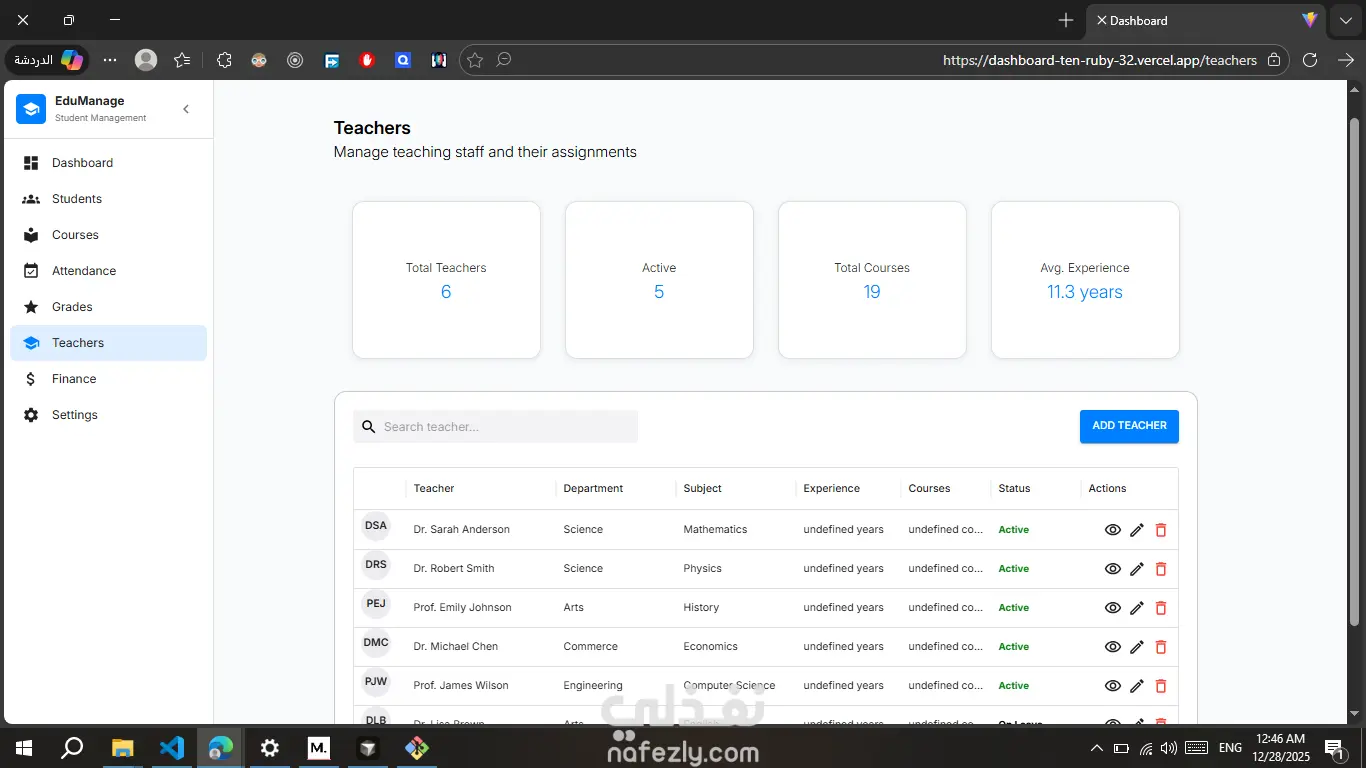The image size is (1366, 768).
Task: Click the blue Q extension icon
Action: click(403, 60)
